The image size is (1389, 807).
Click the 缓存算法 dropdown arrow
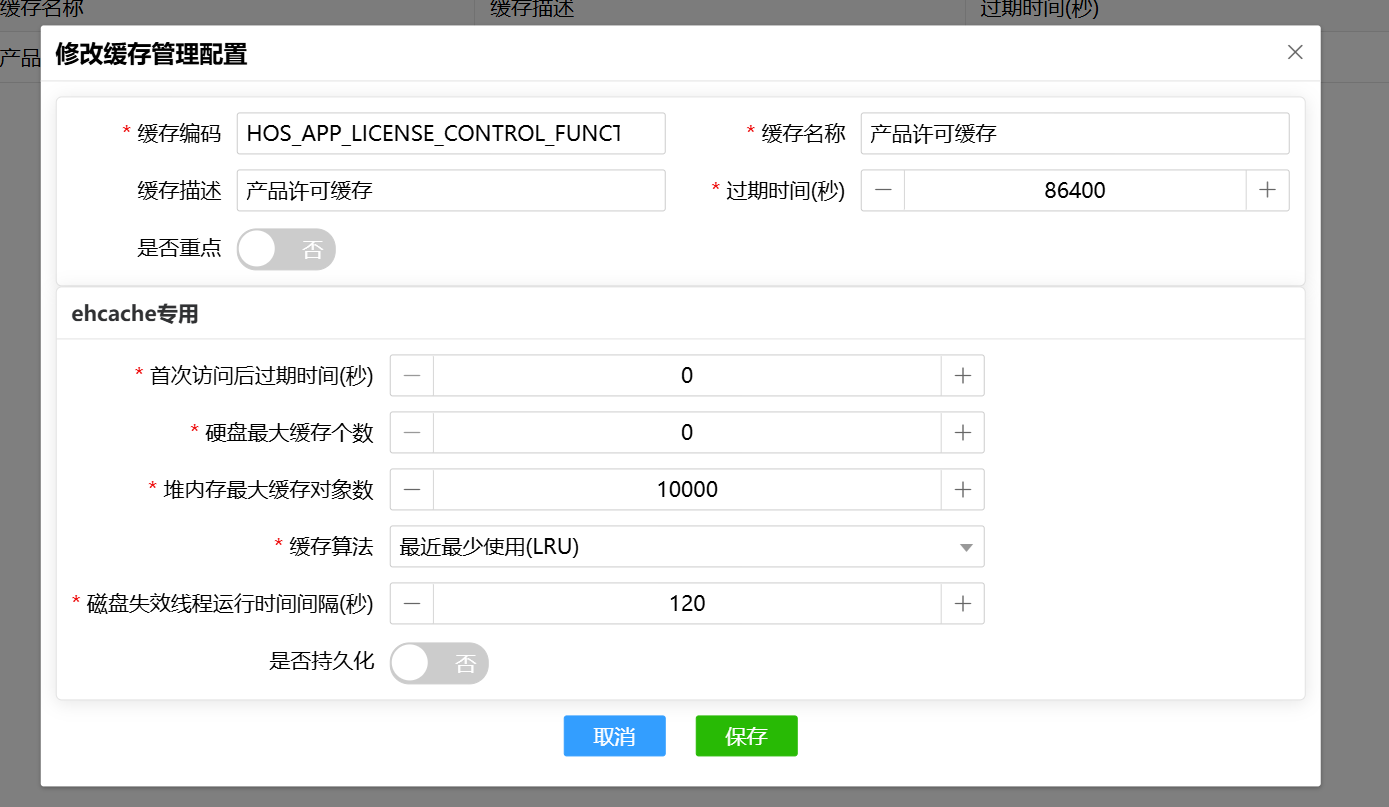pos(965,548)
